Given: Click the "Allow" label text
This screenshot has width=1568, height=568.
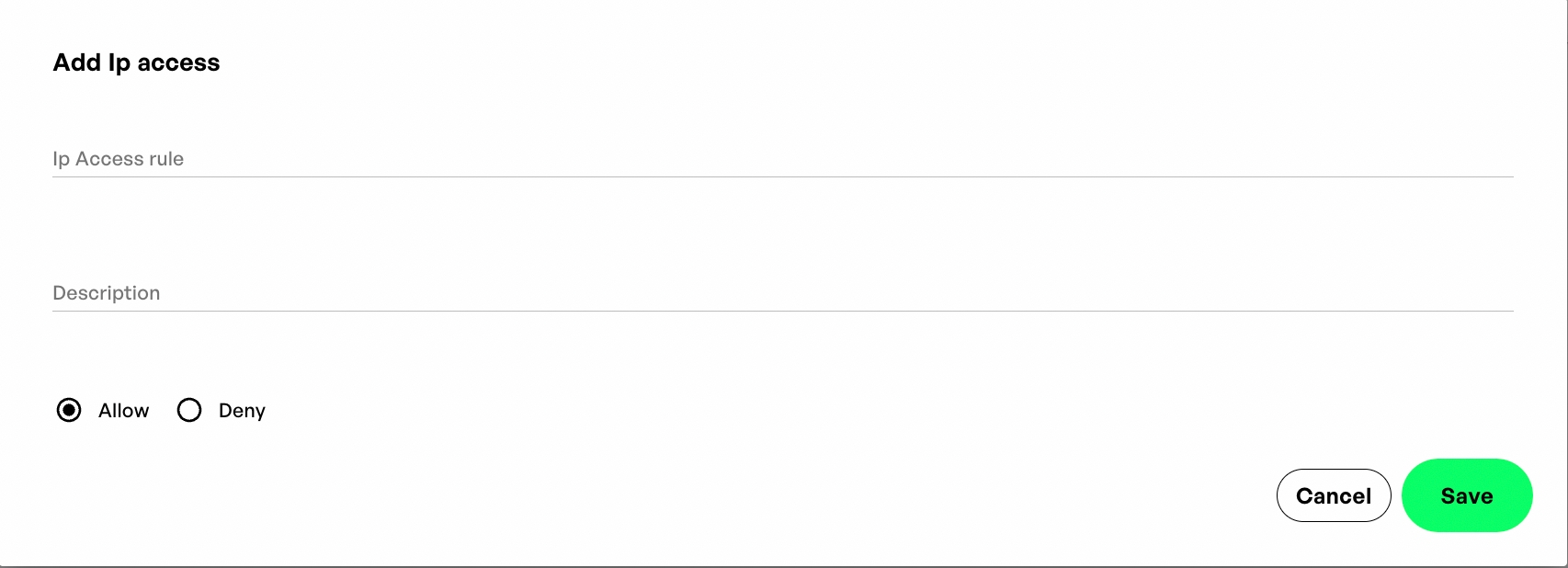Looking at the screenshot, I should (x=123, y=411).
